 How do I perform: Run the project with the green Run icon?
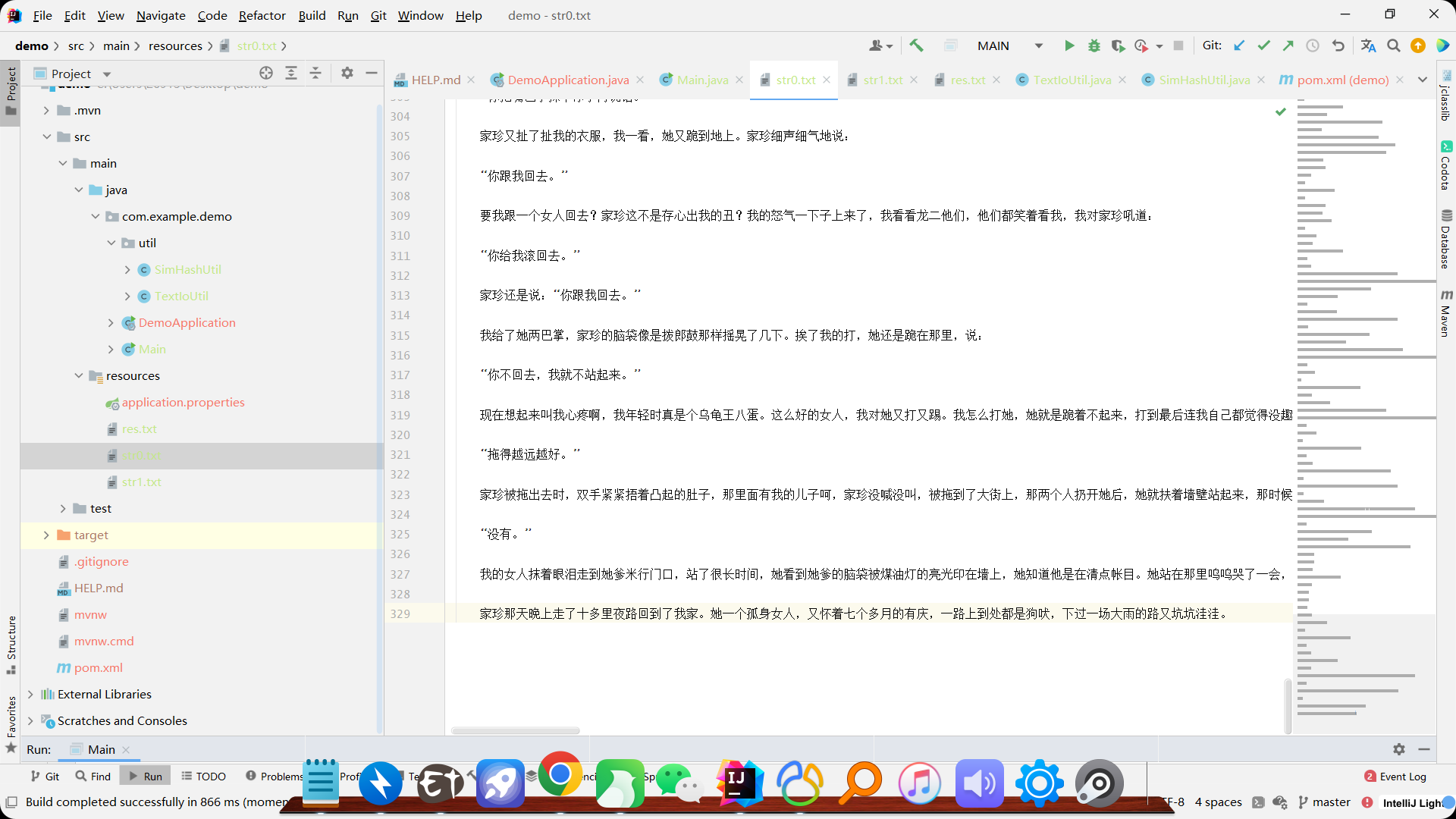(x=1069, y=45)
